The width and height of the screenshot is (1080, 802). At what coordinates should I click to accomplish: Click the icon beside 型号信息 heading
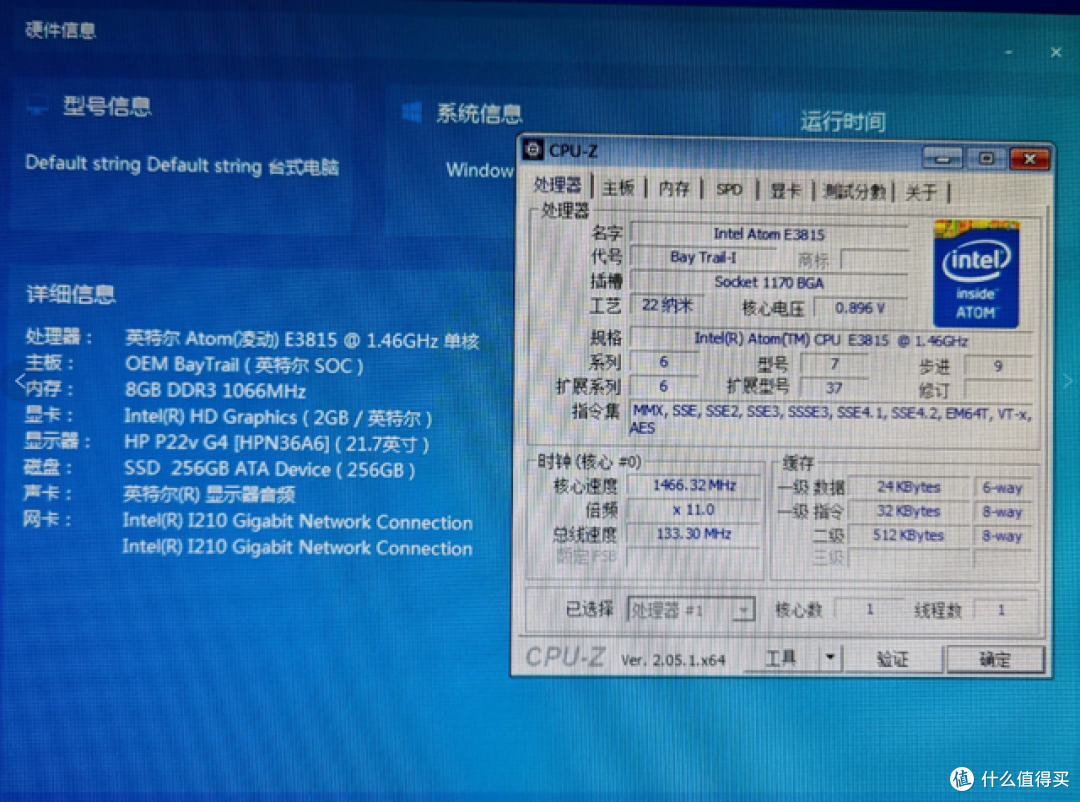37,107
